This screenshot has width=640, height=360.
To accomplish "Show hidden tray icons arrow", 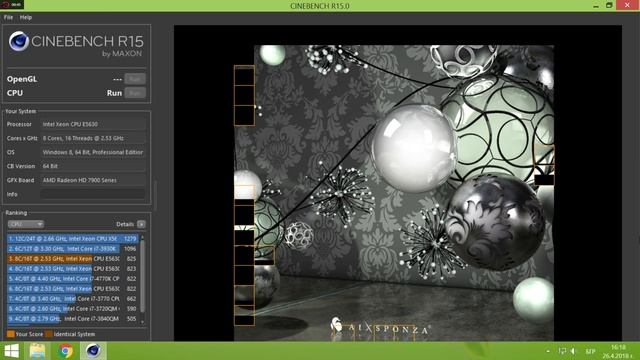I will (x=548, y=351).
